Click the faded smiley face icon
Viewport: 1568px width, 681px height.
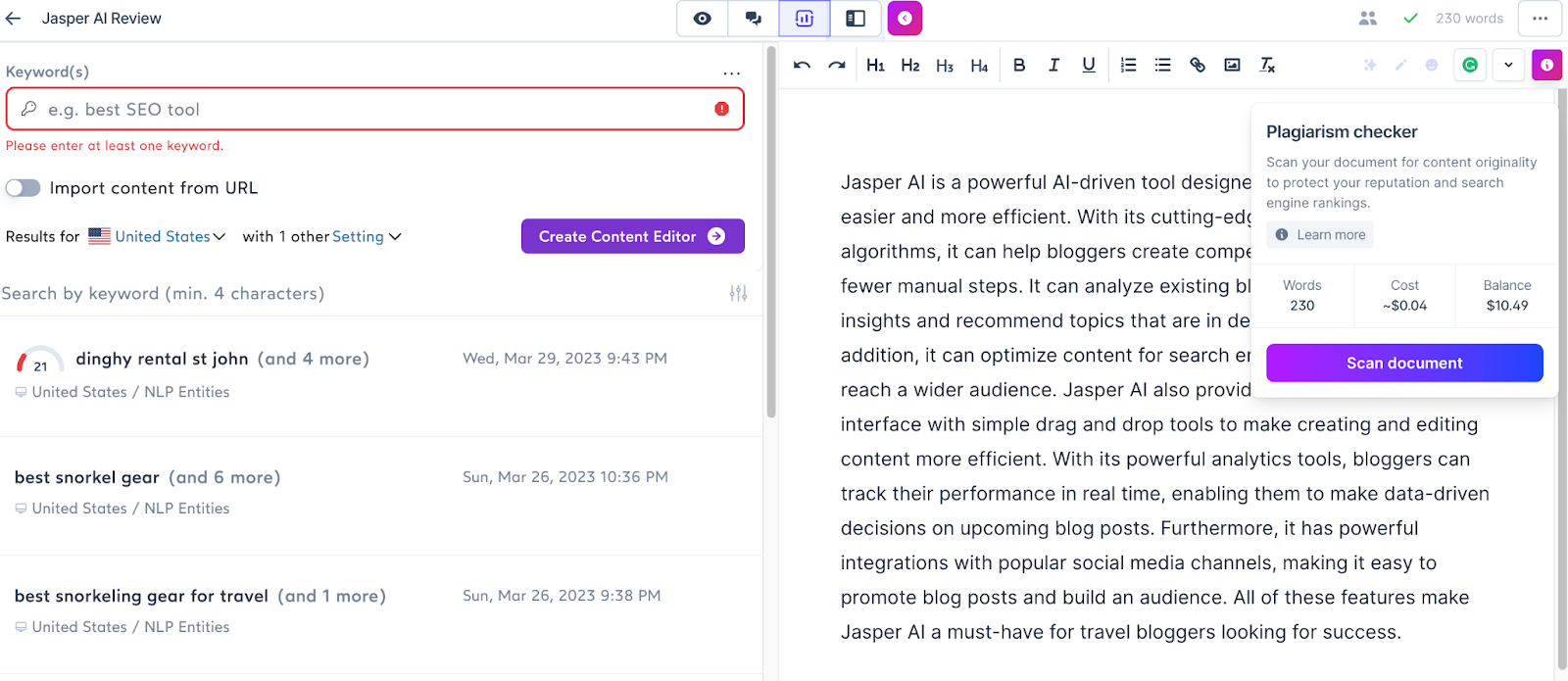(x=1432, y=65)
